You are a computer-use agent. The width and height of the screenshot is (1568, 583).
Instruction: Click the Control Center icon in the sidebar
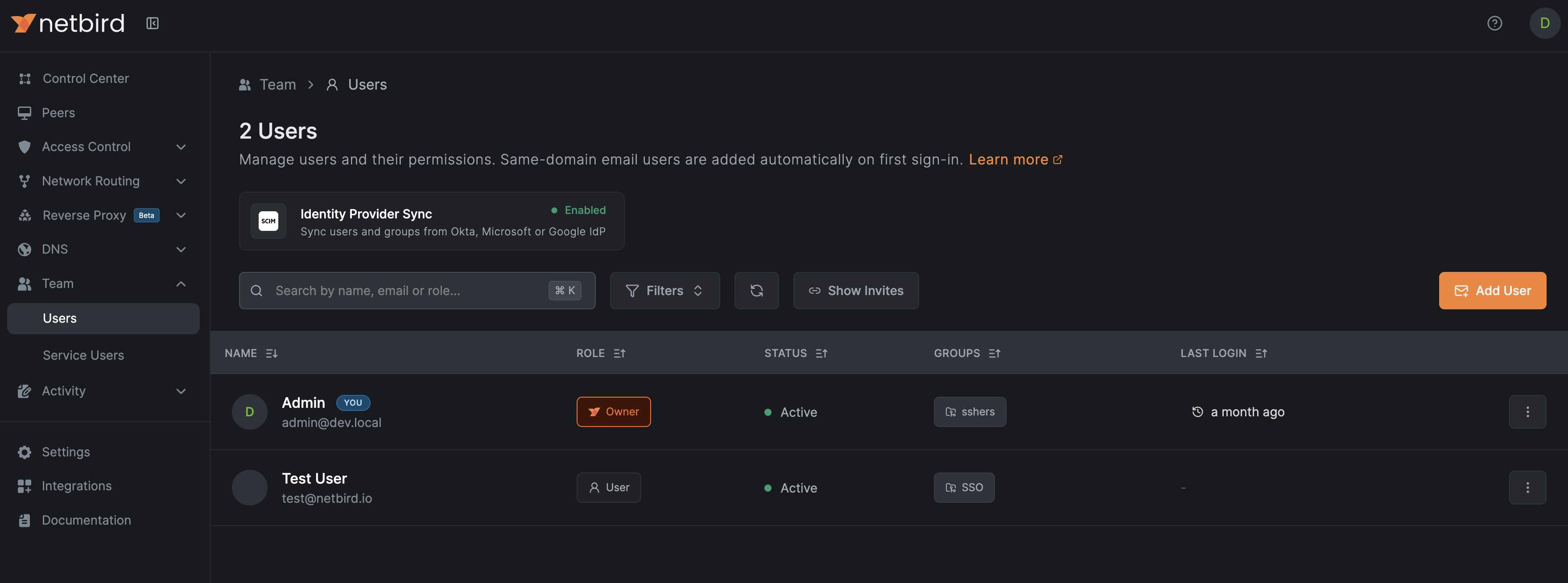click(x=25, y=78)
